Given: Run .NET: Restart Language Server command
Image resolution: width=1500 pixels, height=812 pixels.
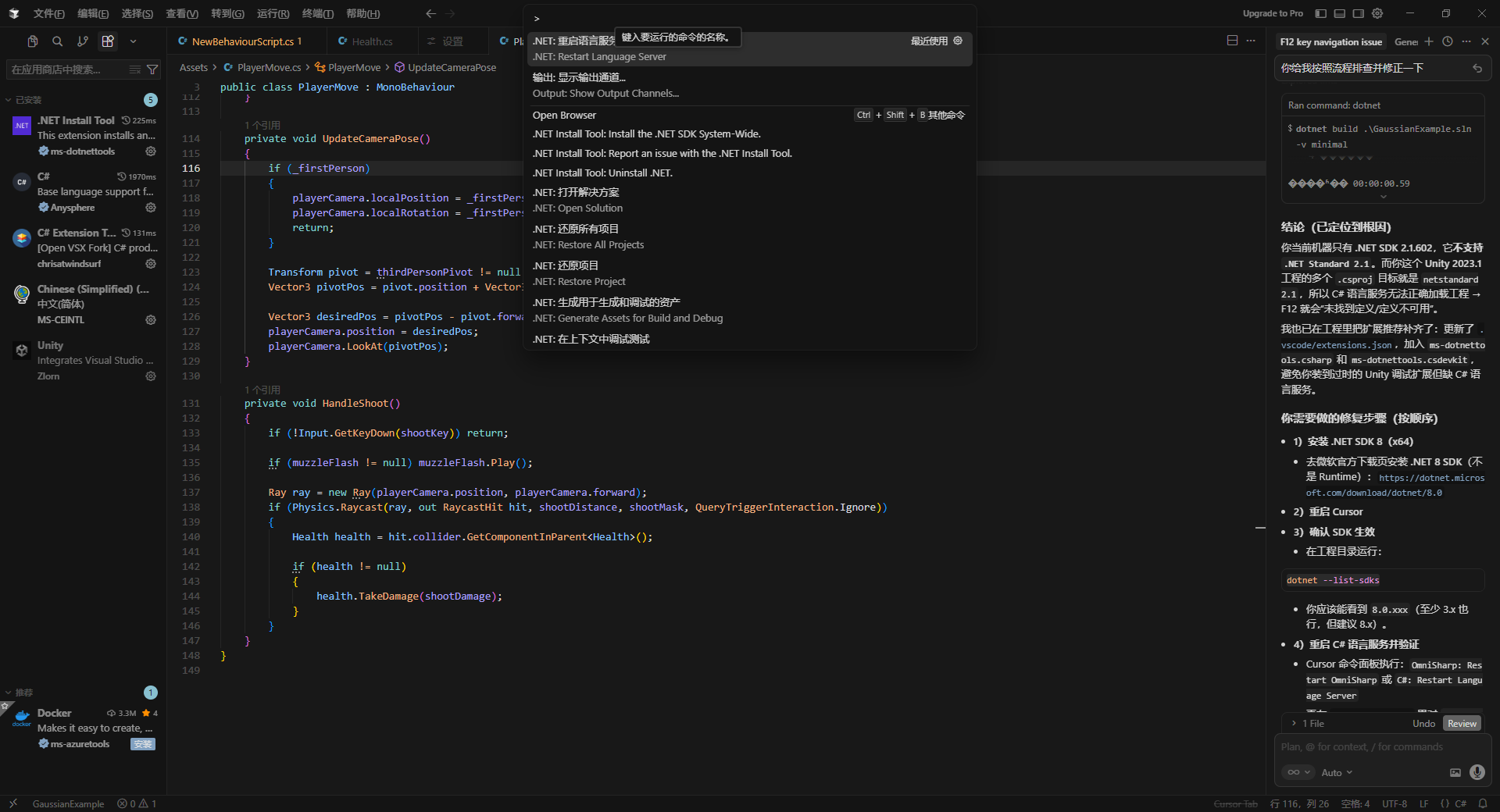Looking at the screenshot, I should point(750,48).
